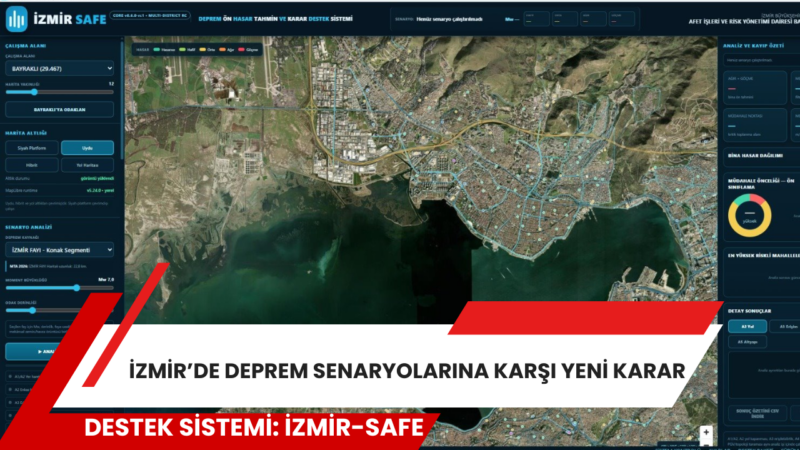This screenshot has width=800, height=450.
Task: Click the 'Mw 7,0' magnitude value
Action: pyautogui.click(x=106, y=280)
